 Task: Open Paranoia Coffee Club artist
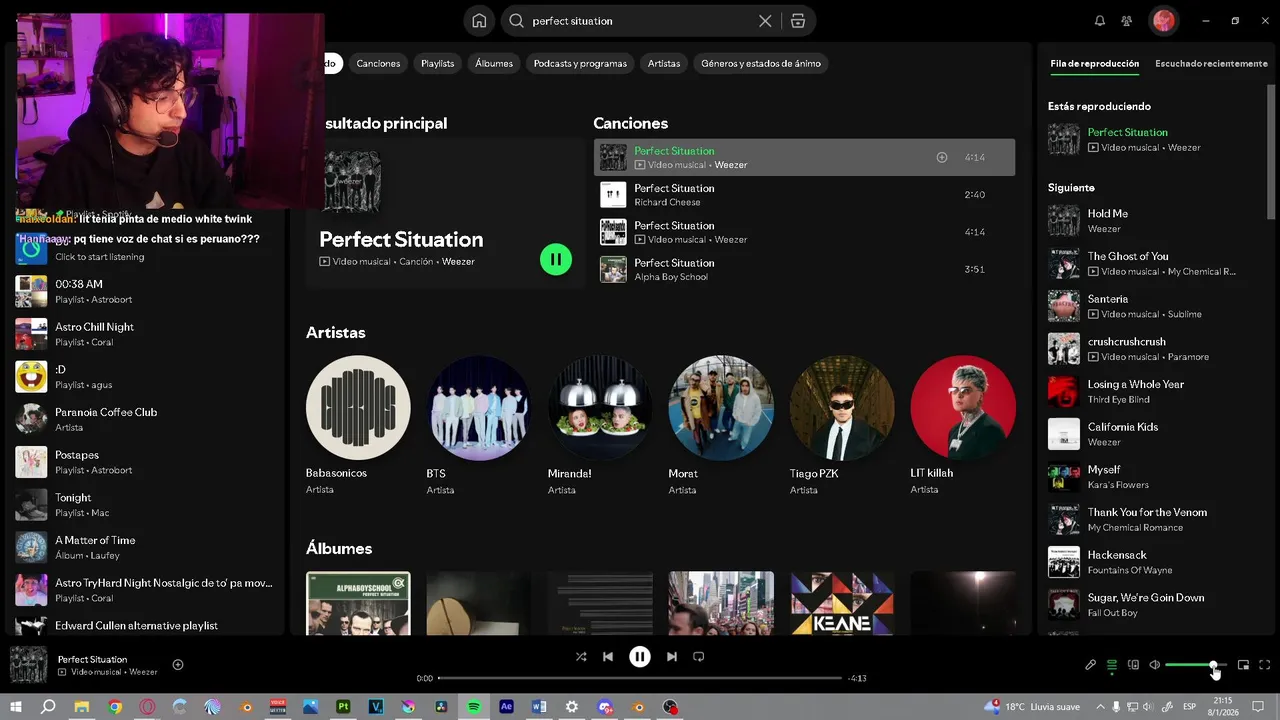146,419
